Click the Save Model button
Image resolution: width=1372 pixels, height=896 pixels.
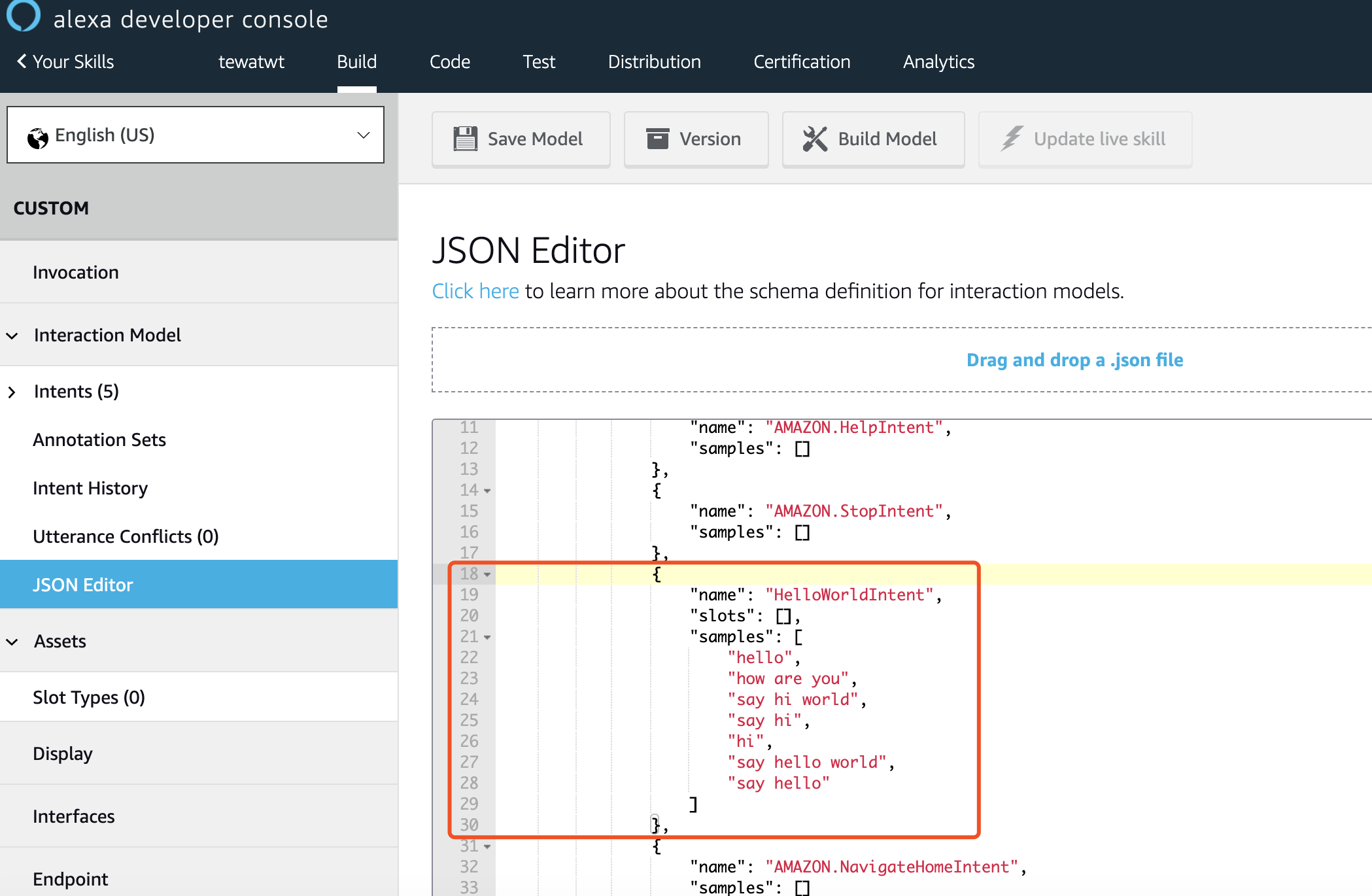(x=521, y=139)
